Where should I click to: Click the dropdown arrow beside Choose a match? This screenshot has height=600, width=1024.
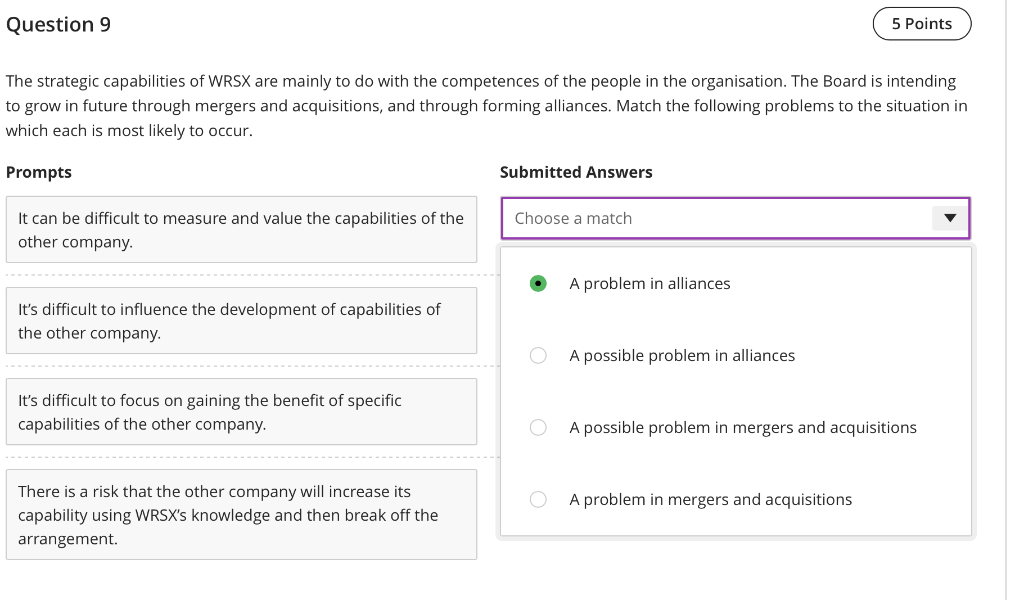click(x=950, y=218)
